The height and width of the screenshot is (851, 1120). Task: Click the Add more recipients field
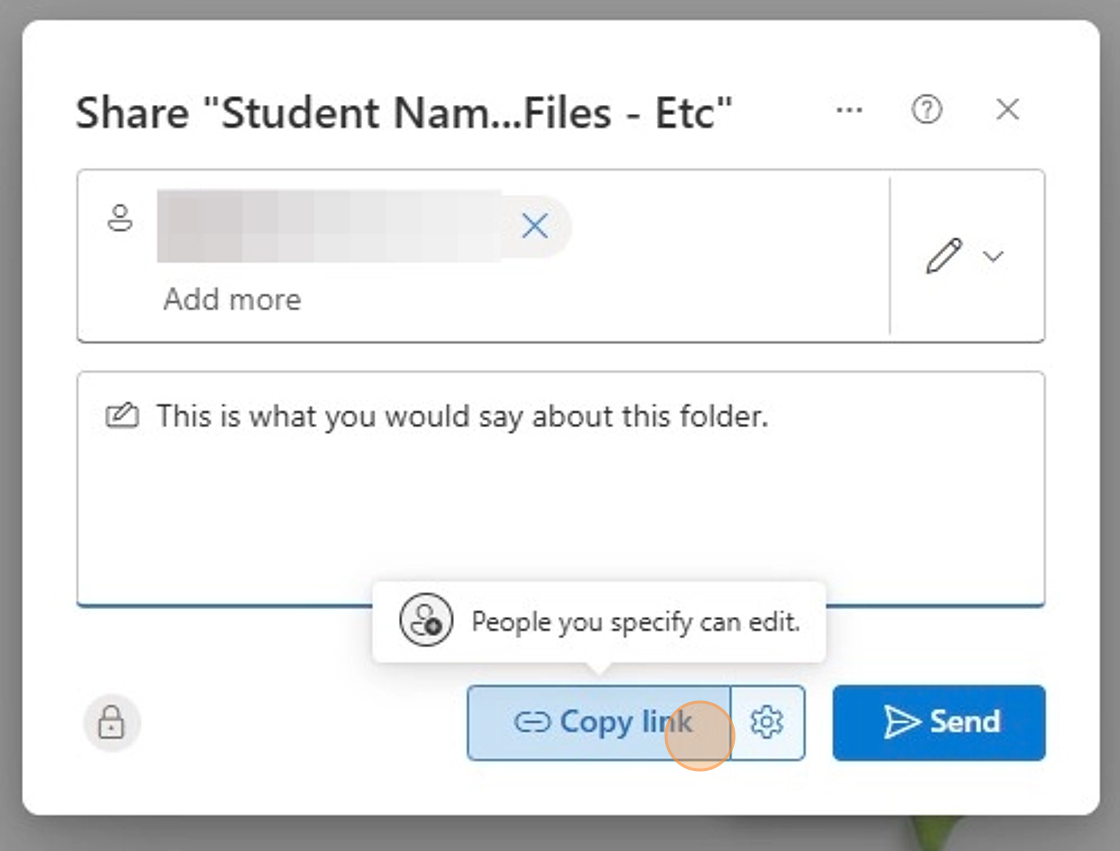232,299
